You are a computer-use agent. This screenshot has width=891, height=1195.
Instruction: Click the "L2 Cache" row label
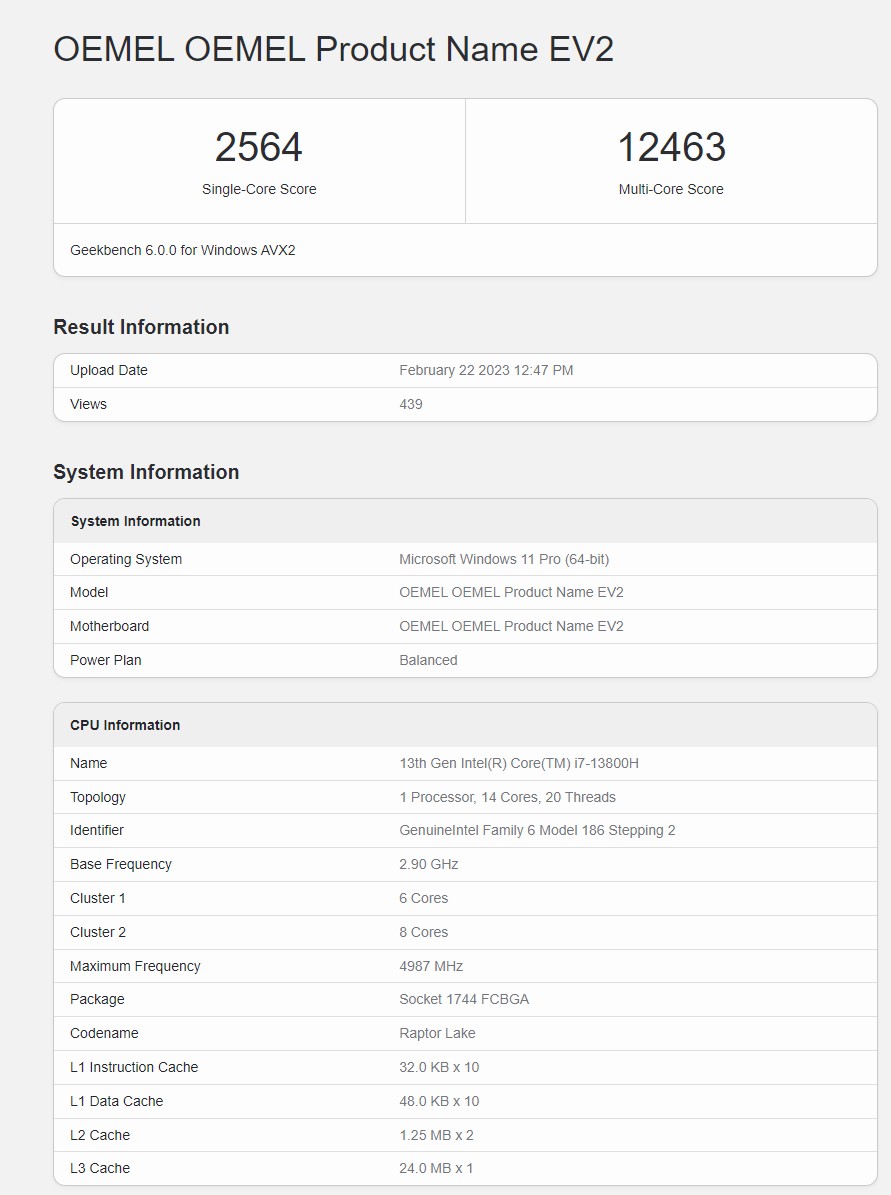click(100, 1136)
